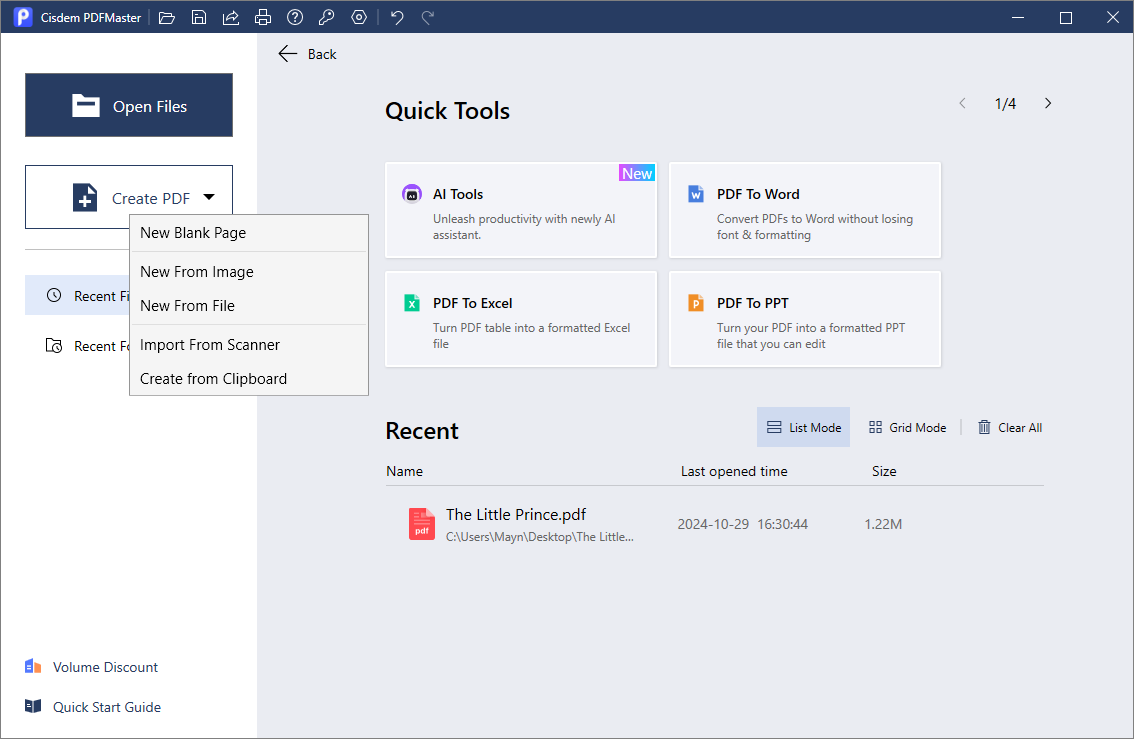
Task: Click the 1.22M file size value
Action: 883,524
